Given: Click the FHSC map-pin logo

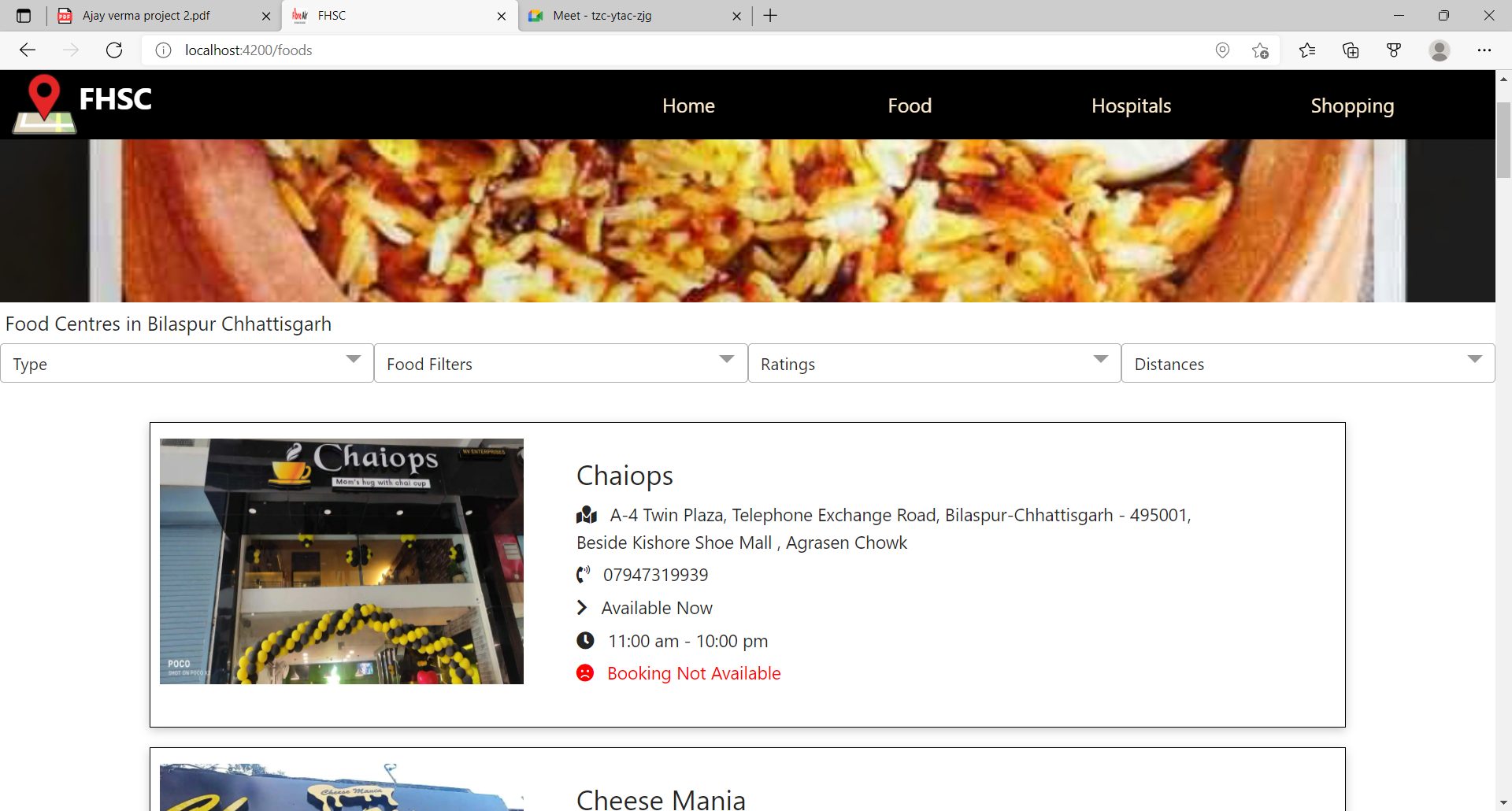Looking at the screenshot, I should pos(43,103).
